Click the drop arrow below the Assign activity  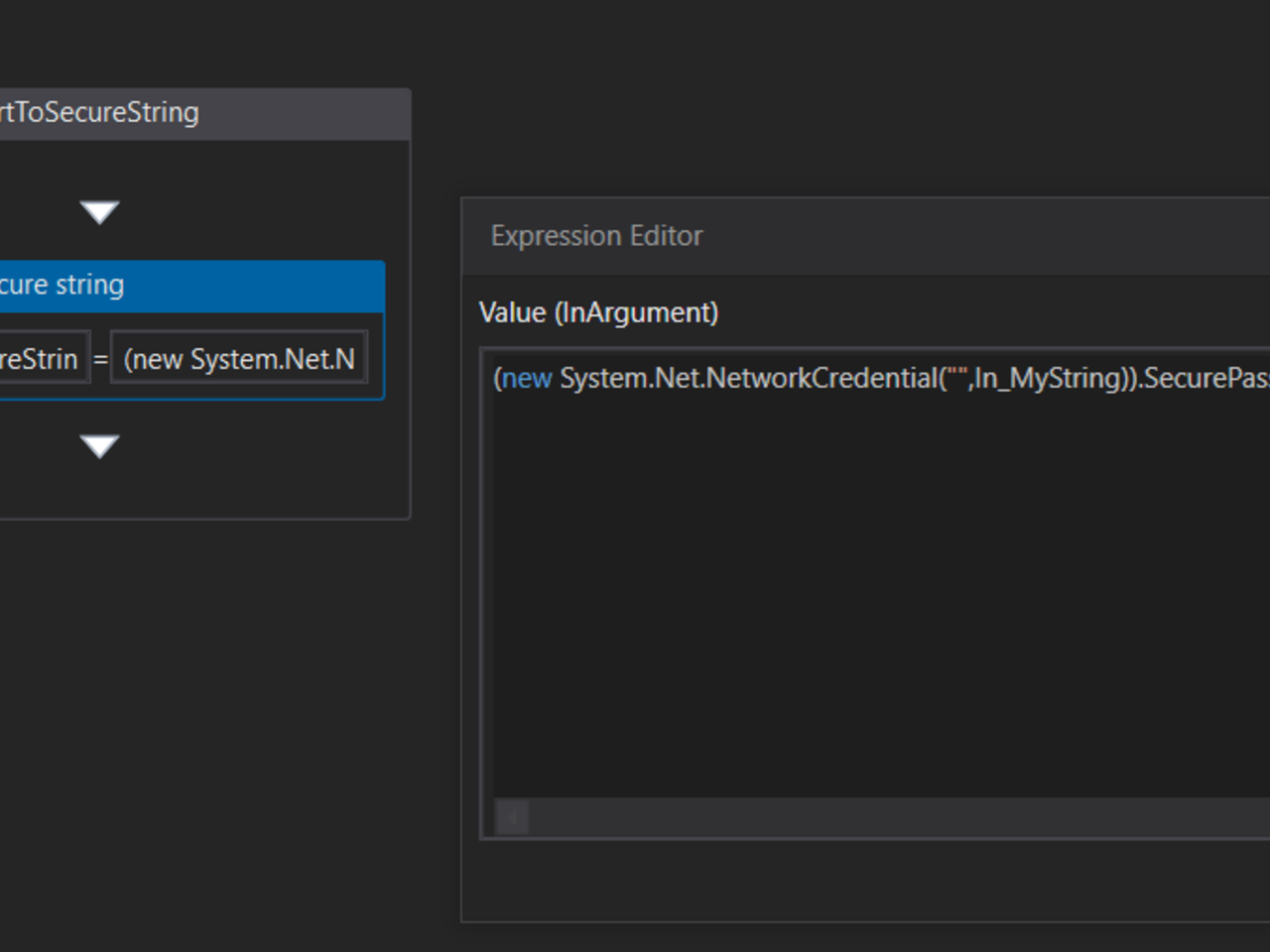click(x=99, y=445)
